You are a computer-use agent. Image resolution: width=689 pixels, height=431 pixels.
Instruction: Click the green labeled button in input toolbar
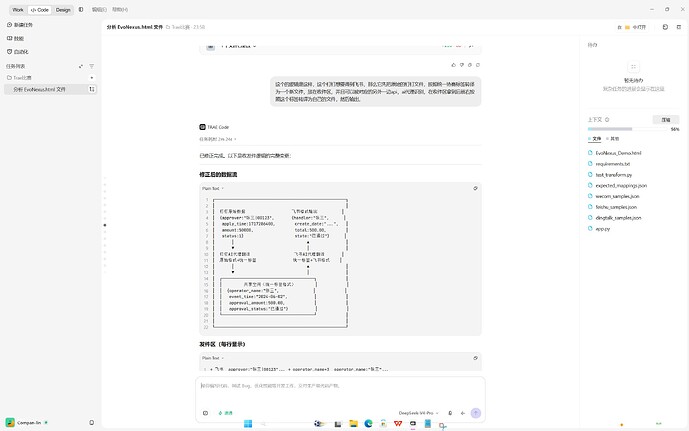coord(225,413)
